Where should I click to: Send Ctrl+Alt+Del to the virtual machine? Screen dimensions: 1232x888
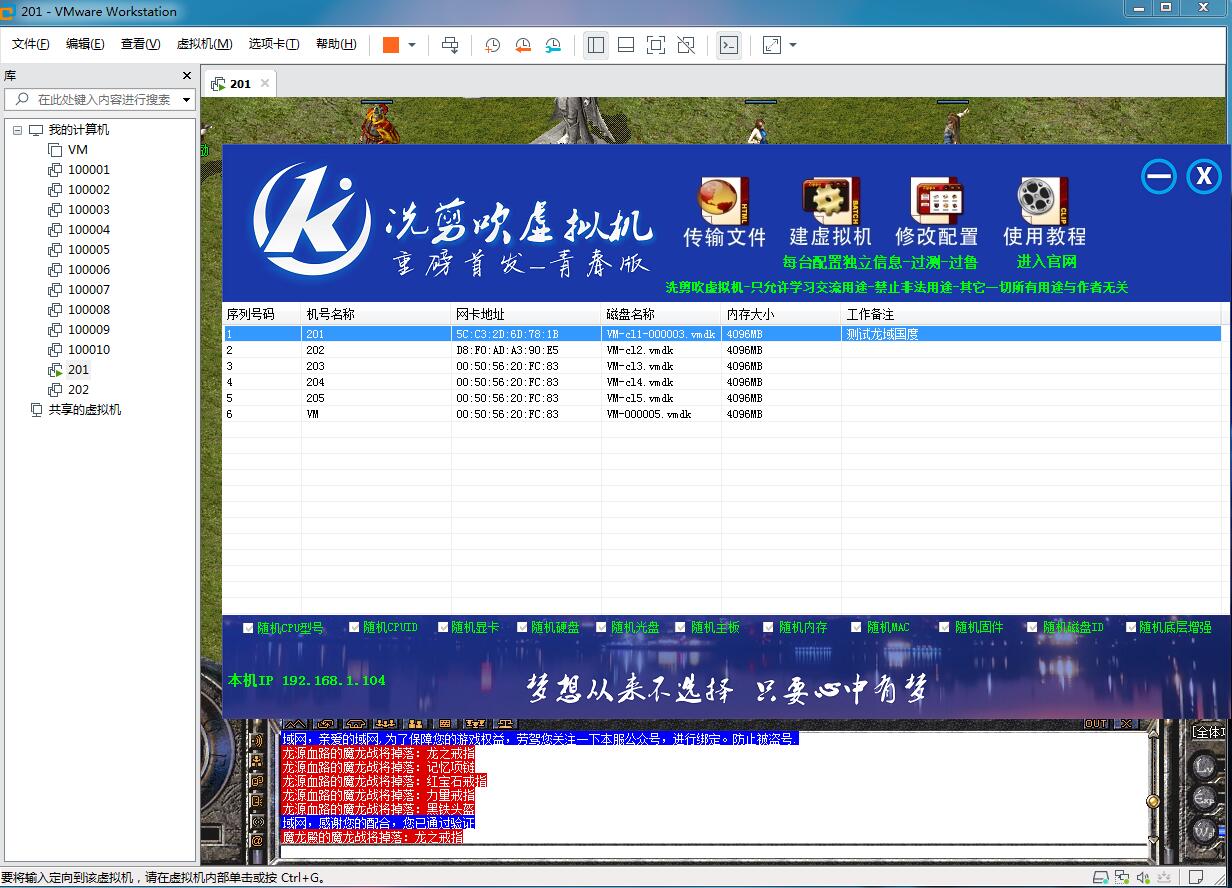450,45
